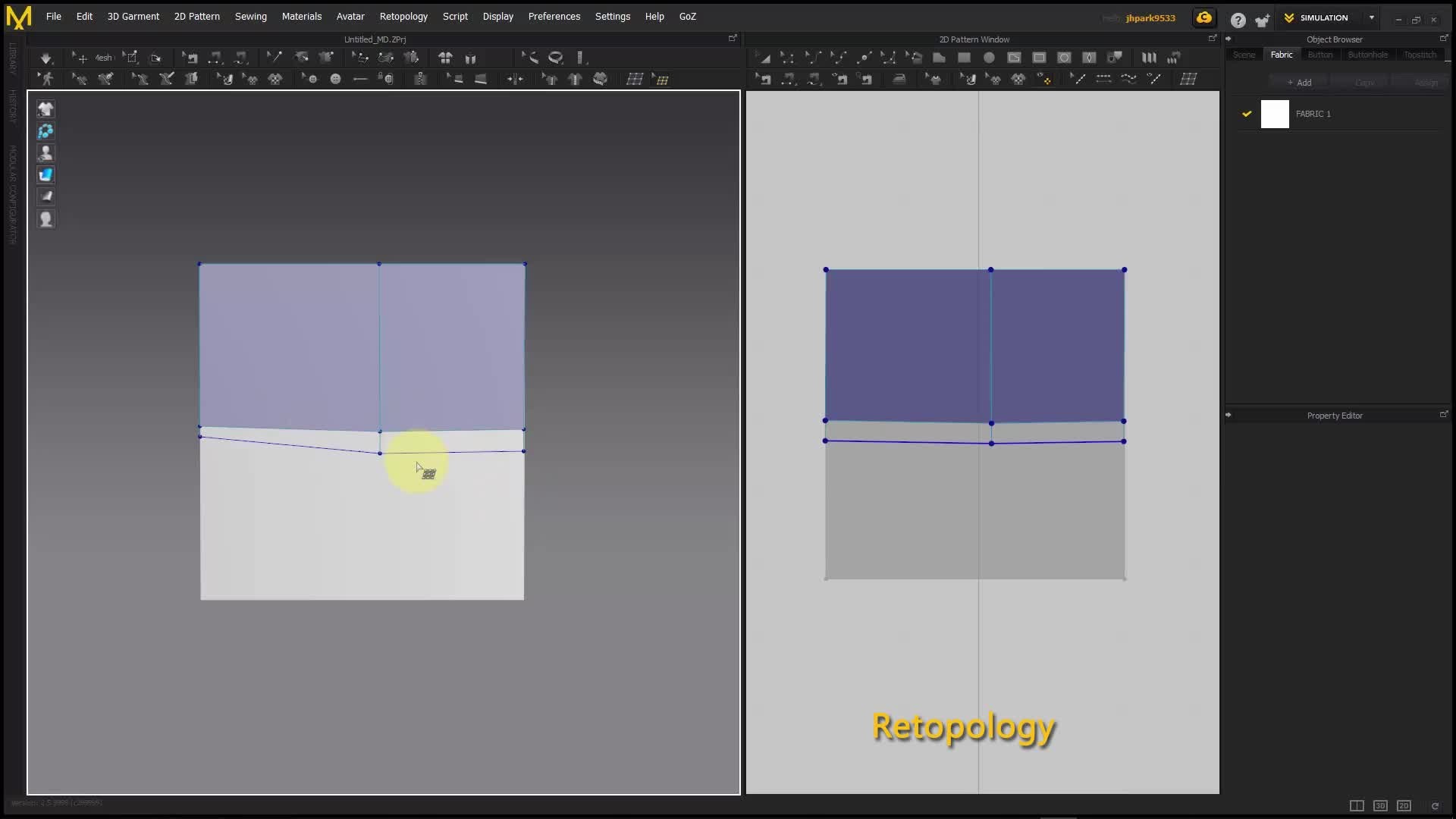1456x819 pixels.
Task: Collapse the Object Browser panel arrow
Action: click(1228, 39)
